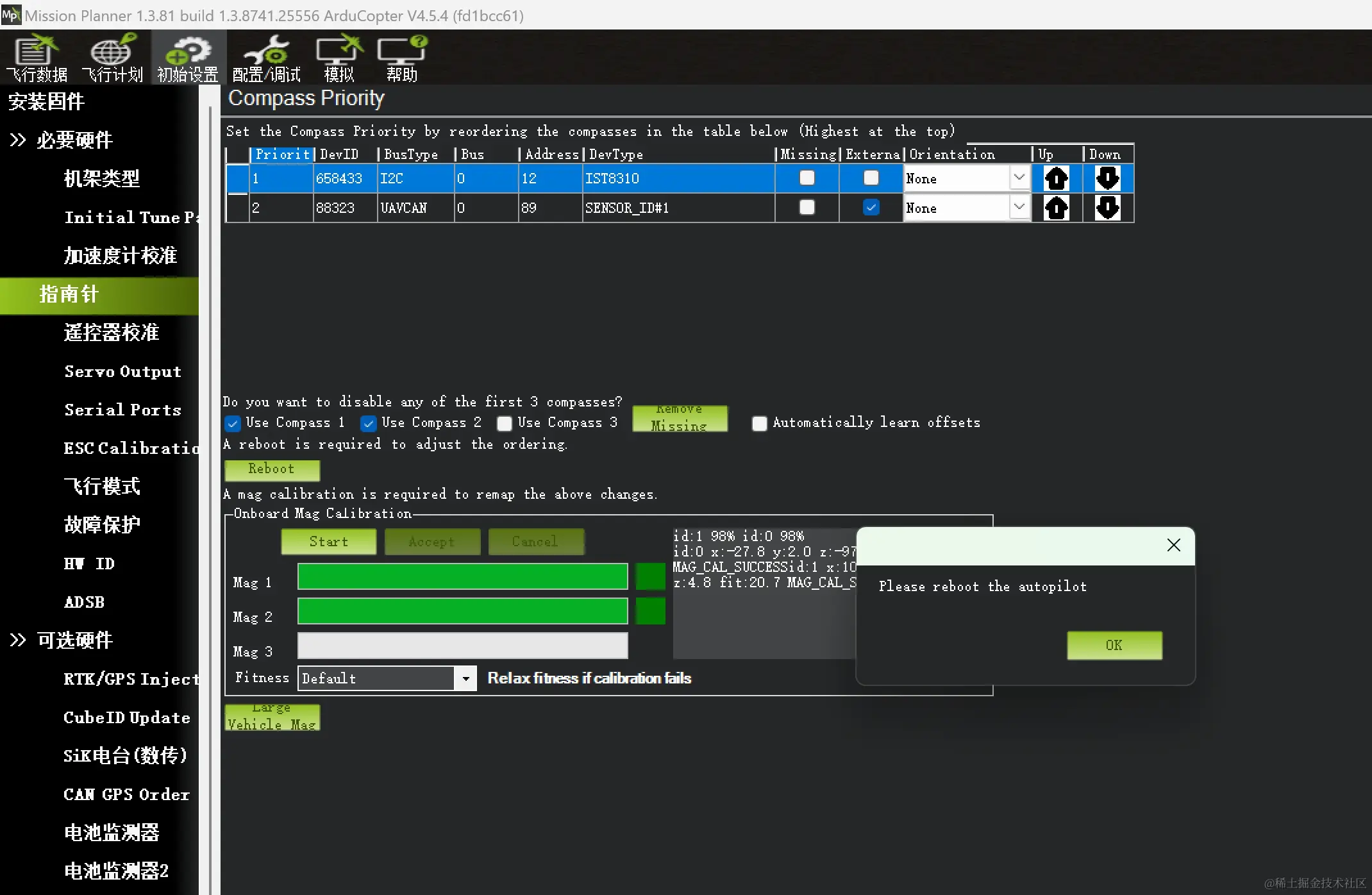Disable Use Compass 2 checkbox

[369, 423]
